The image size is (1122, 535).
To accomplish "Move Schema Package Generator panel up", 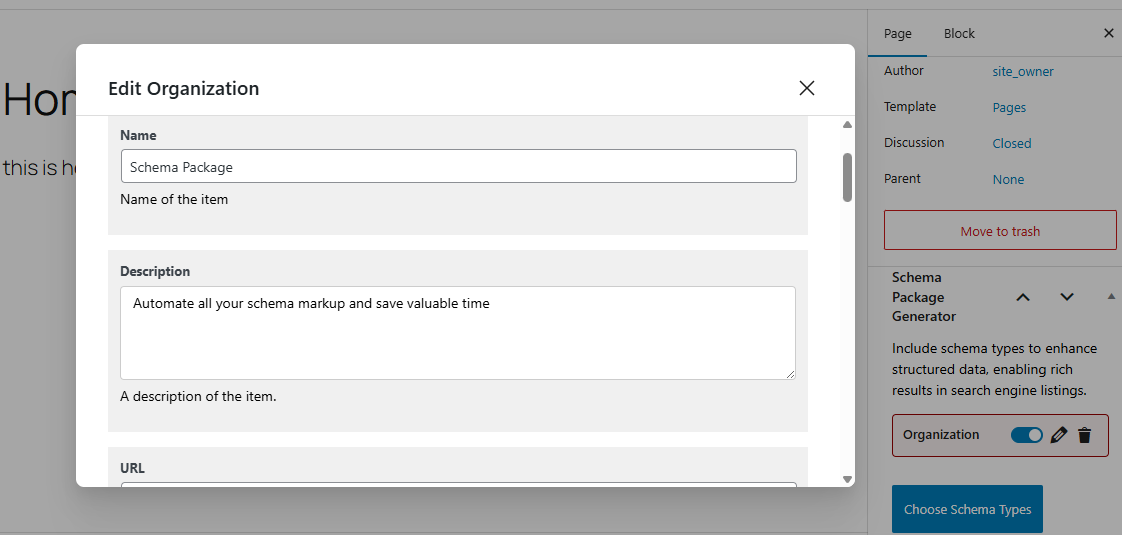I will click(1023, 297).
